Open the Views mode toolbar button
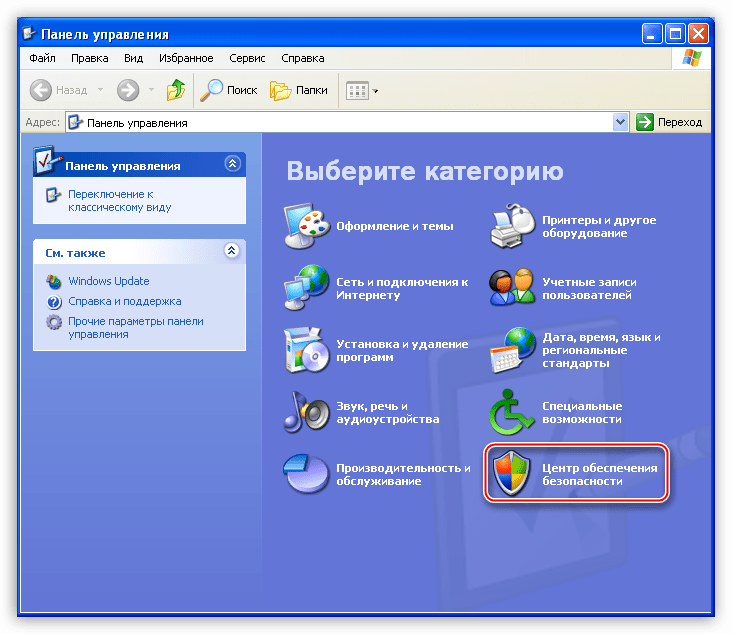This screenshot has width=732, height=634. 362,91
